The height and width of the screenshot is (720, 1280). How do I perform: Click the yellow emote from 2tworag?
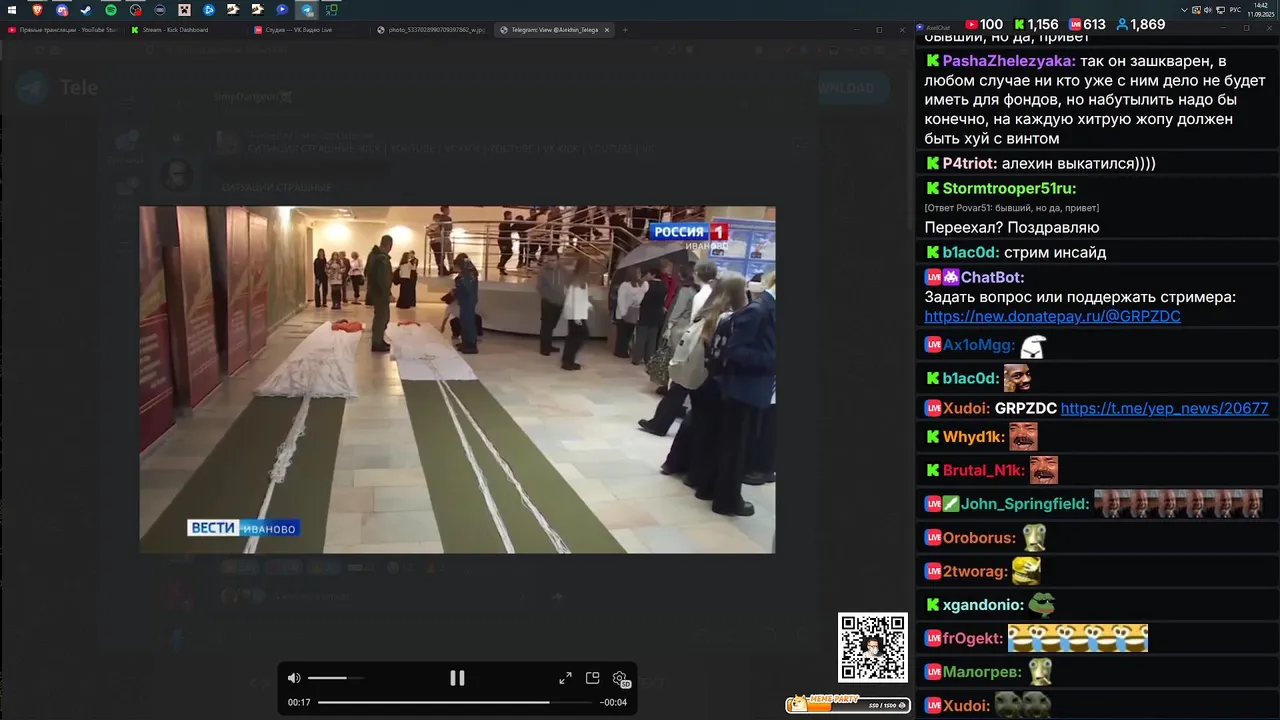[x=1026, y=571]
